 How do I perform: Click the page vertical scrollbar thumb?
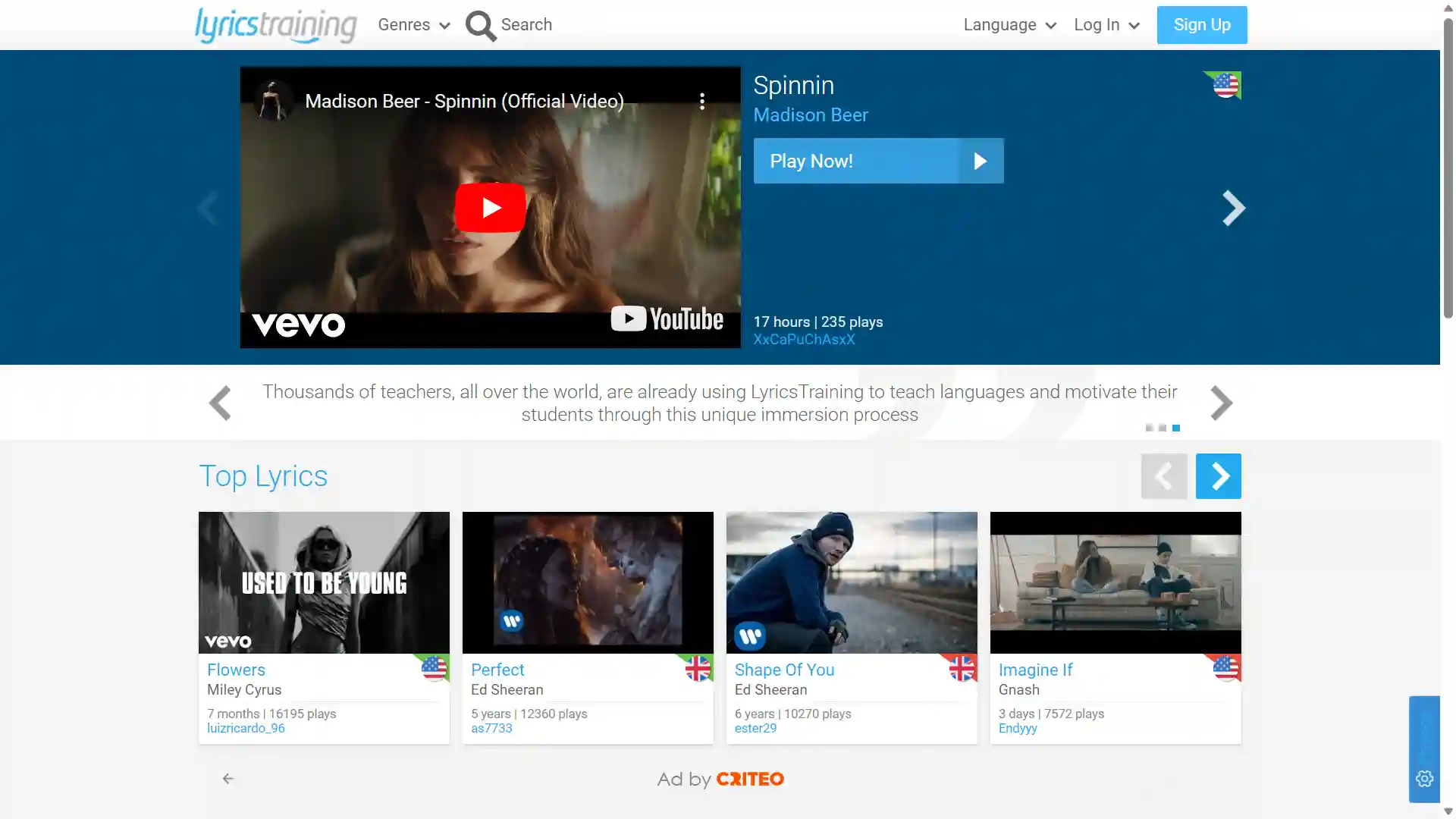(1448, 167)
